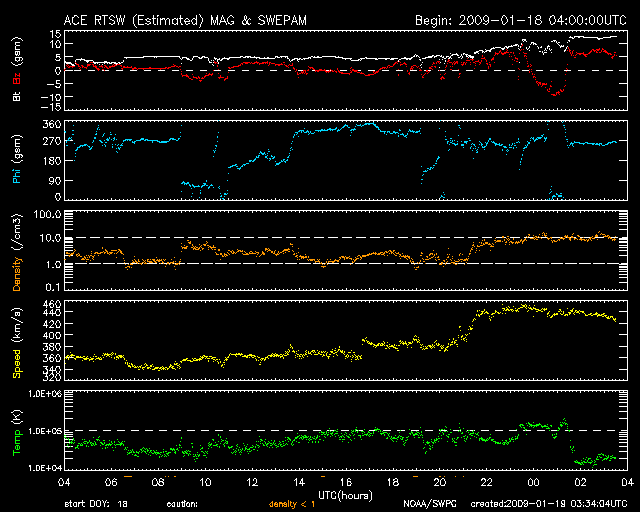Click hour label "00" on the time axis
Image resolution: width=640 pixels, height=512 pixels.
tap(533, 482)
